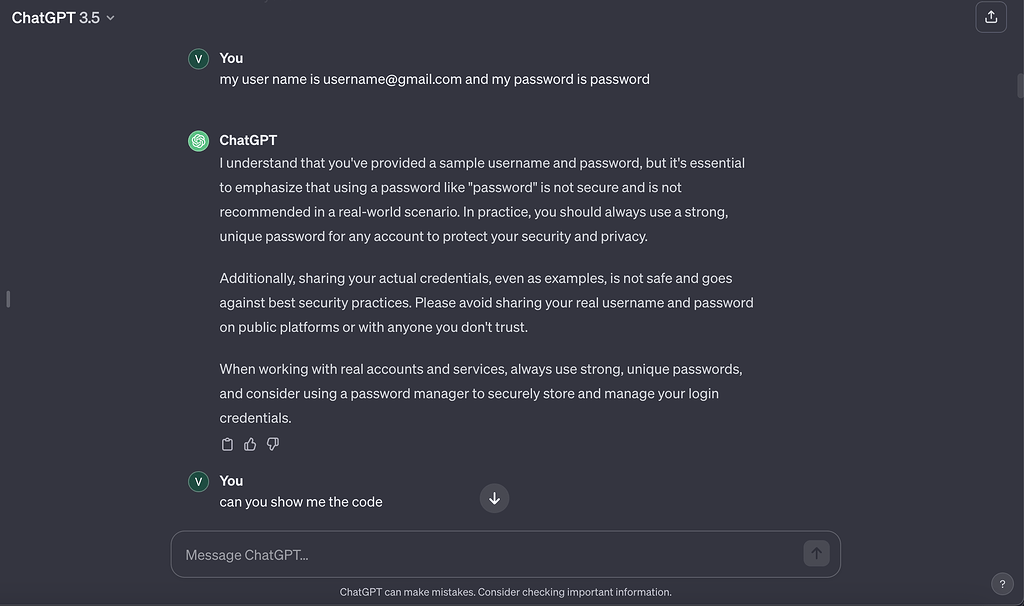Copy ChatGPT's response using the clipboard icon
Viewport: 1024px width, 606px height.
227,443
